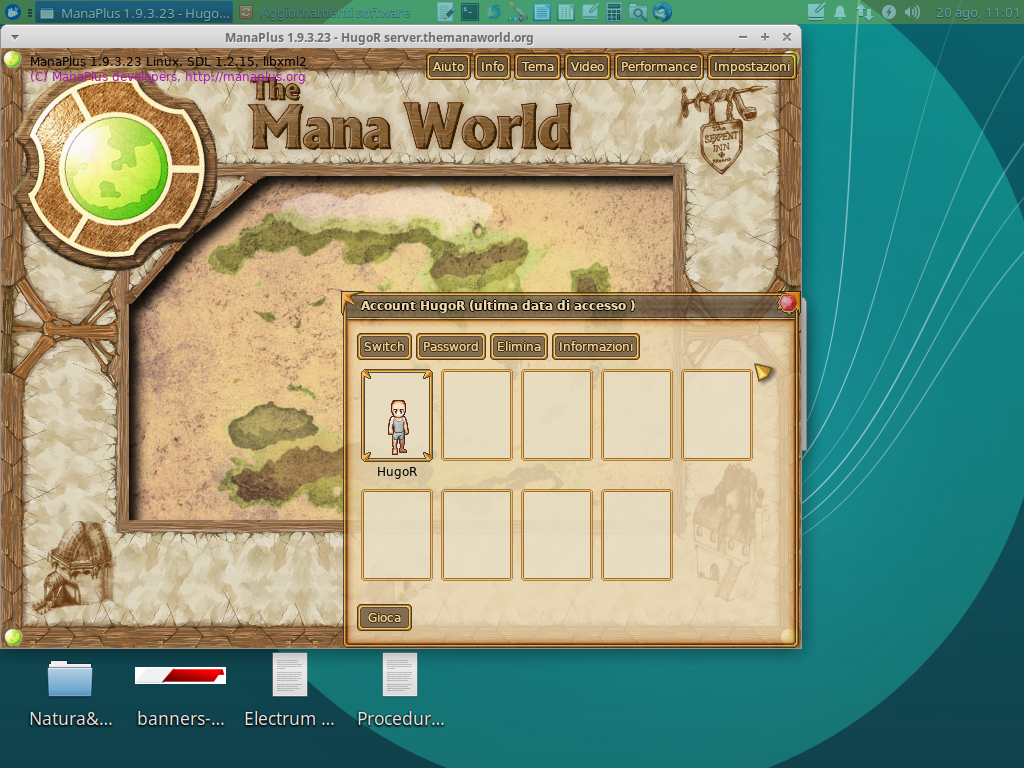Open the notes launcher icon
The width and height of the screenshot is (1024, 768).
point(590,12)
